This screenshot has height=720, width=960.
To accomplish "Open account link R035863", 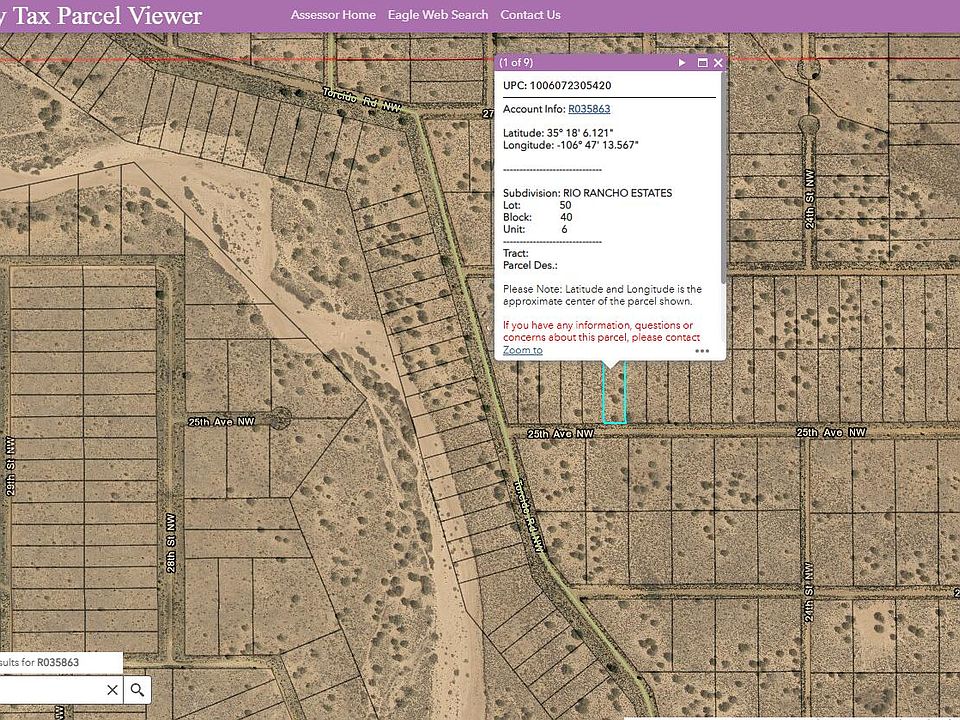I will click(589, 109).
